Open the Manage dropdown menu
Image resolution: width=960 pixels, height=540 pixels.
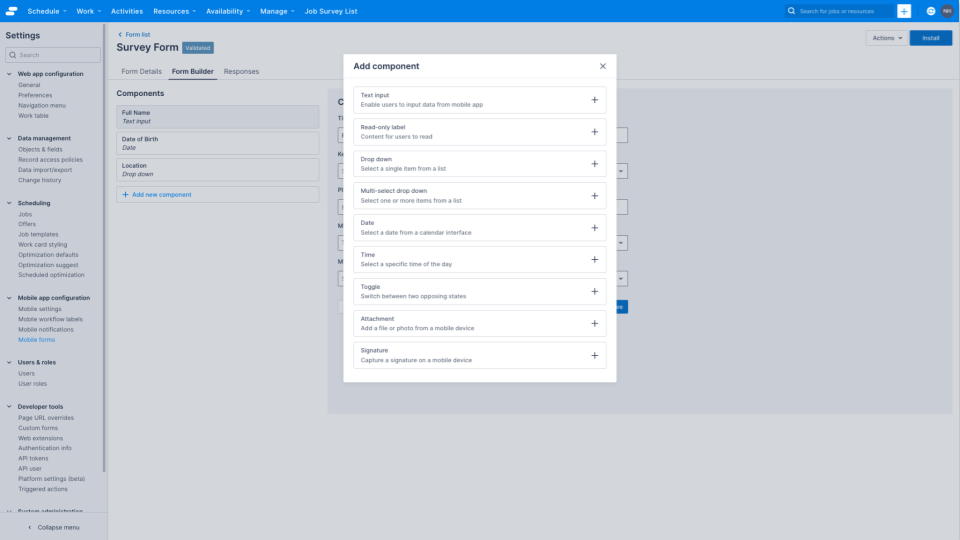(277, 11)
